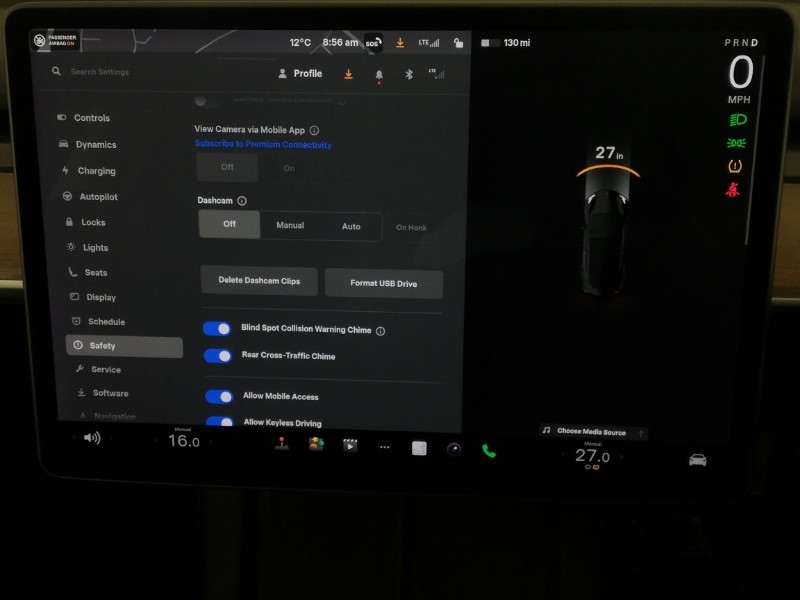Viewport: 800px width, 600px height.
Task: Tap the Search Settings field
Action: (x=100, y=71)
